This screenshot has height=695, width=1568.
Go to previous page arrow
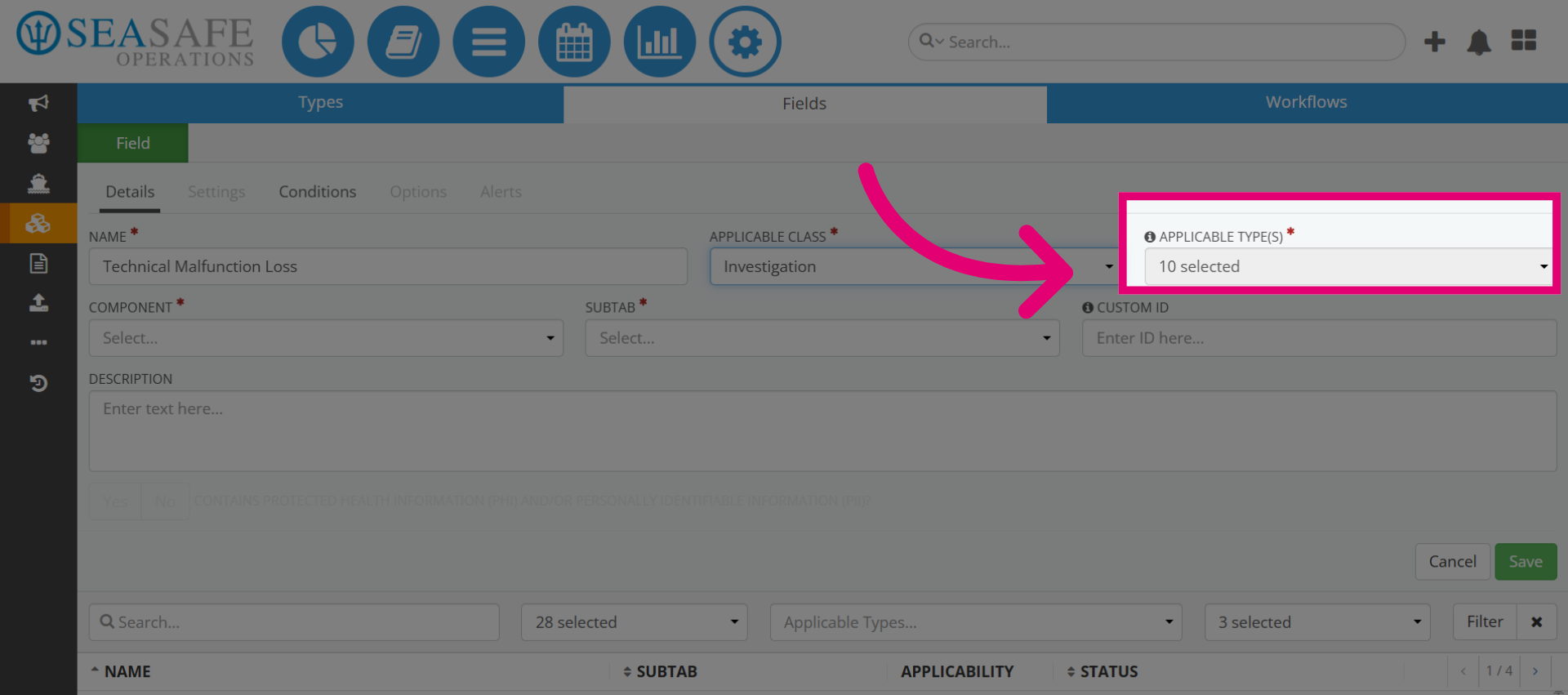(1463, 671)
